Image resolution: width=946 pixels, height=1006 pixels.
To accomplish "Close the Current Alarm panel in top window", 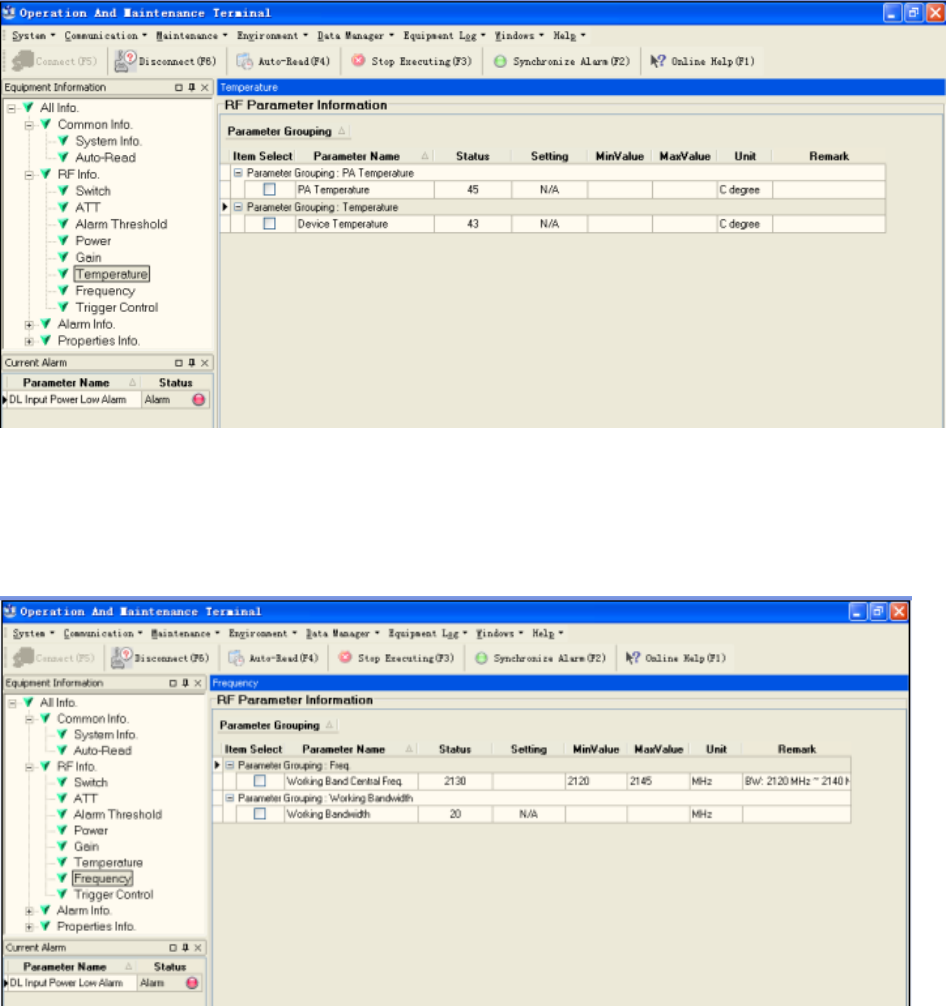I will 205,362.
